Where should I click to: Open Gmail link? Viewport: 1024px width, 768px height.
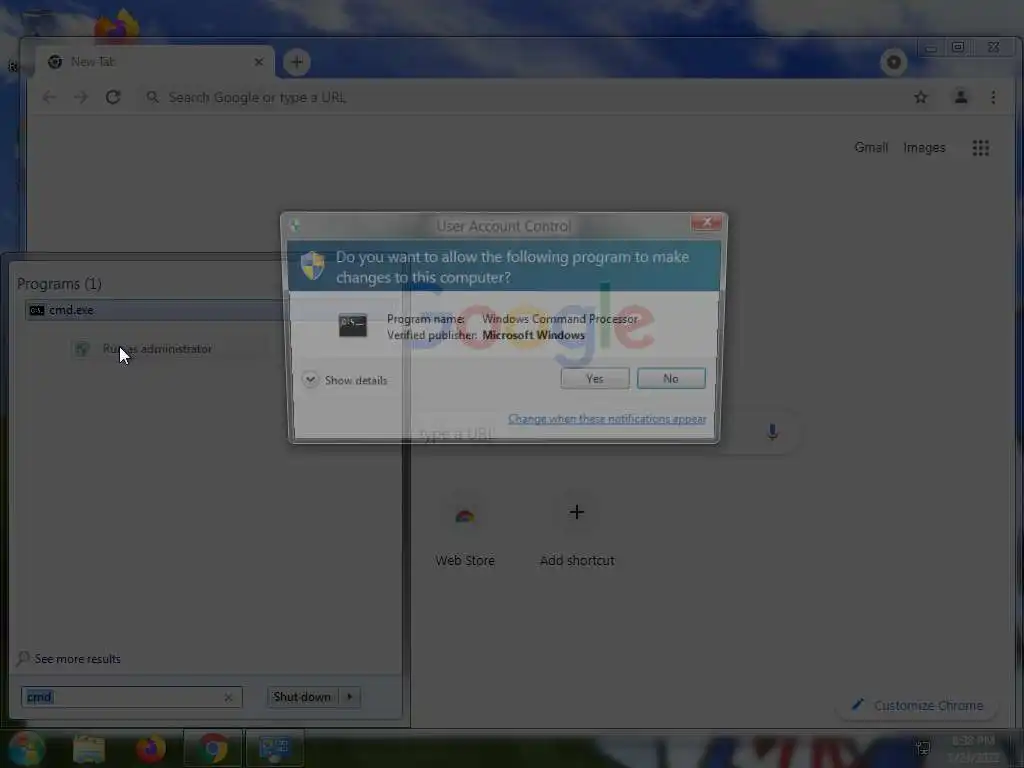point(871,148)
